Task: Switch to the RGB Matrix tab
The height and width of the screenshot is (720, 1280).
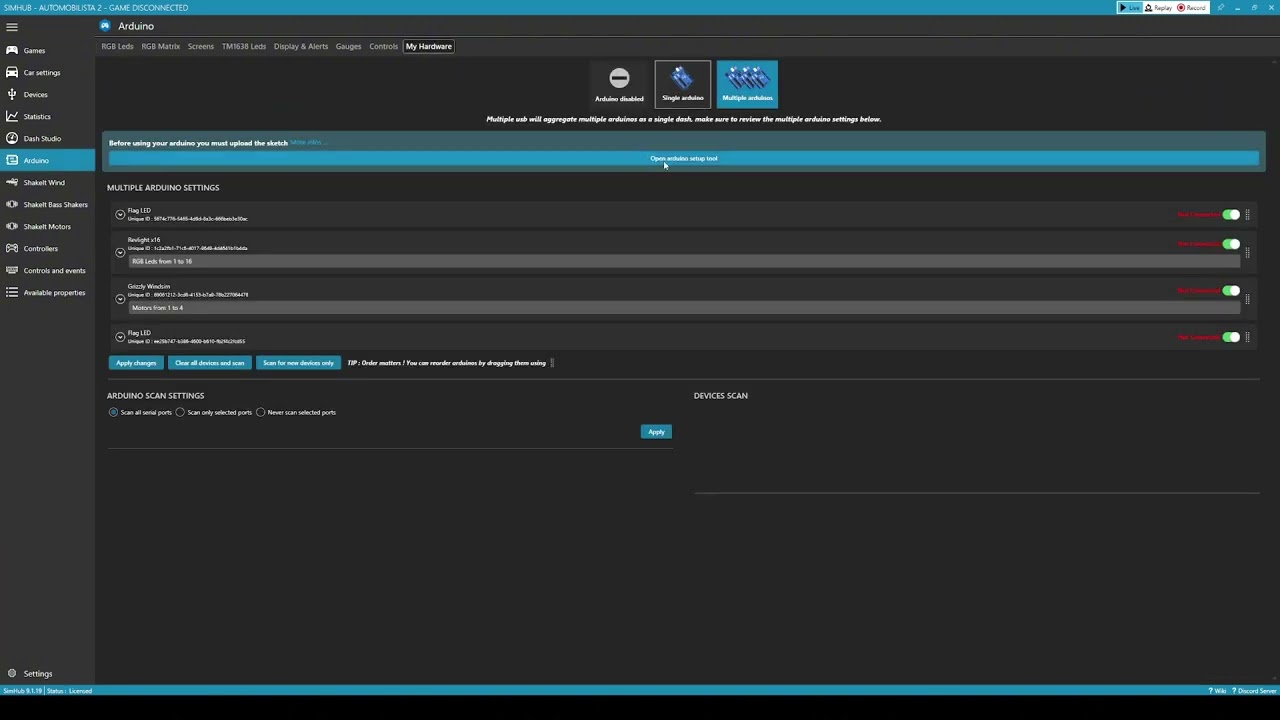Action: coord(161,46)
